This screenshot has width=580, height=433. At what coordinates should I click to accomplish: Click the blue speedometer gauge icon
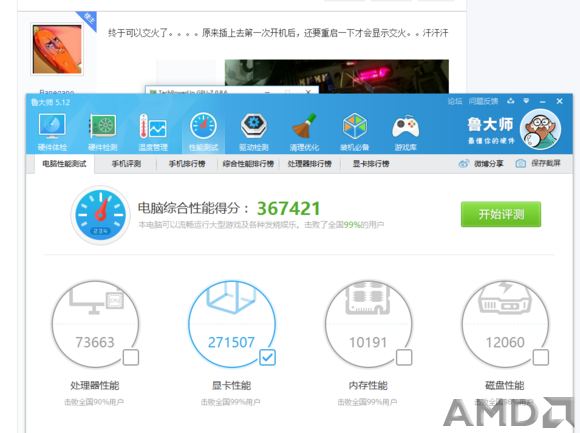coord(100,215)
